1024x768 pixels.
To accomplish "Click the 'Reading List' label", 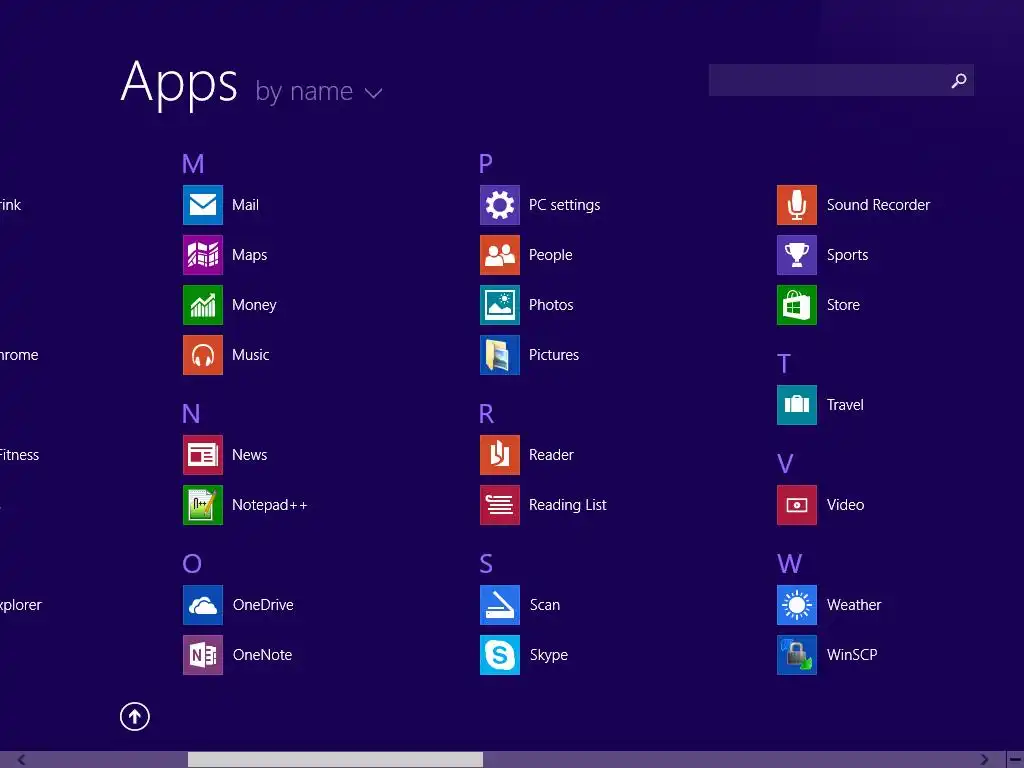I will pyautogui.click(x=568, y=505).
